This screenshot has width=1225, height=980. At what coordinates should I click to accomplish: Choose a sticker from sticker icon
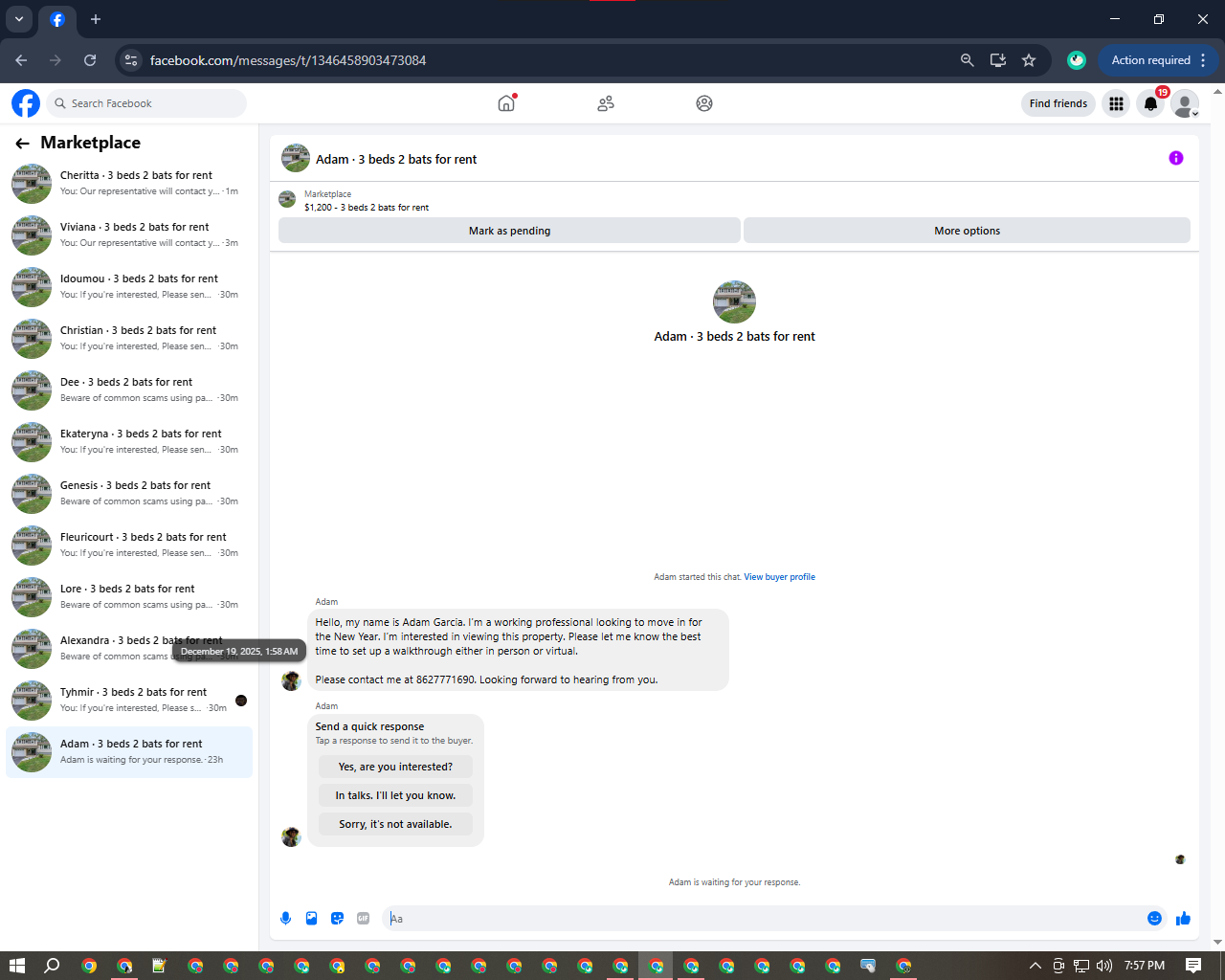[337, 919]
